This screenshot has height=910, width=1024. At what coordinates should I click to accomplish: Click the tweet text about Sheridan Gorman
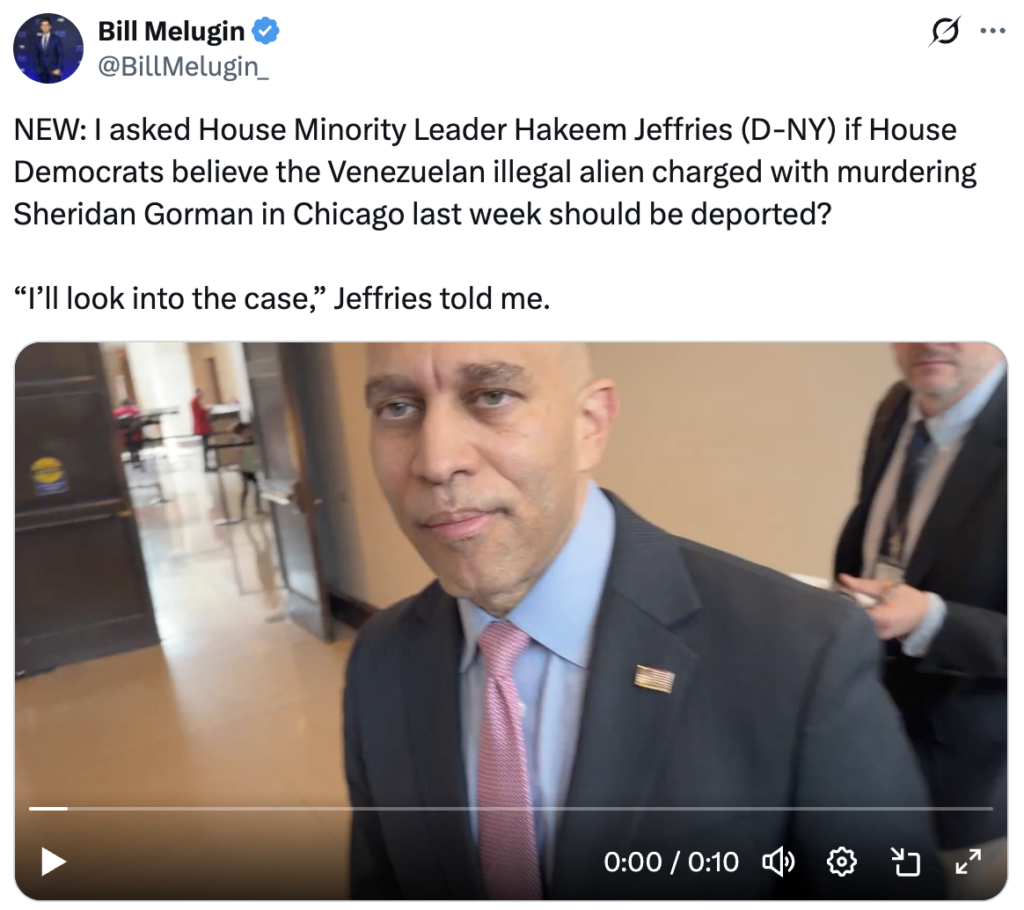(x=495, y=171)
